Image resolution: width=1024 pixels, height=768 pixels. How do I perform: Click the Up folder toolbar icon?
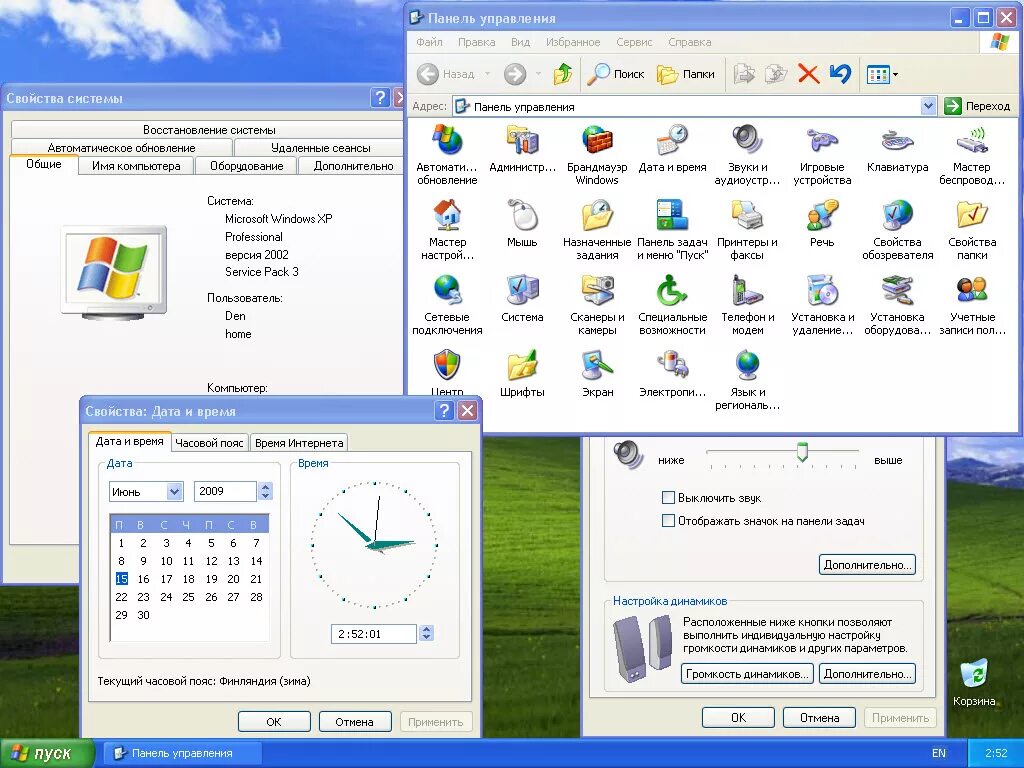562,74
